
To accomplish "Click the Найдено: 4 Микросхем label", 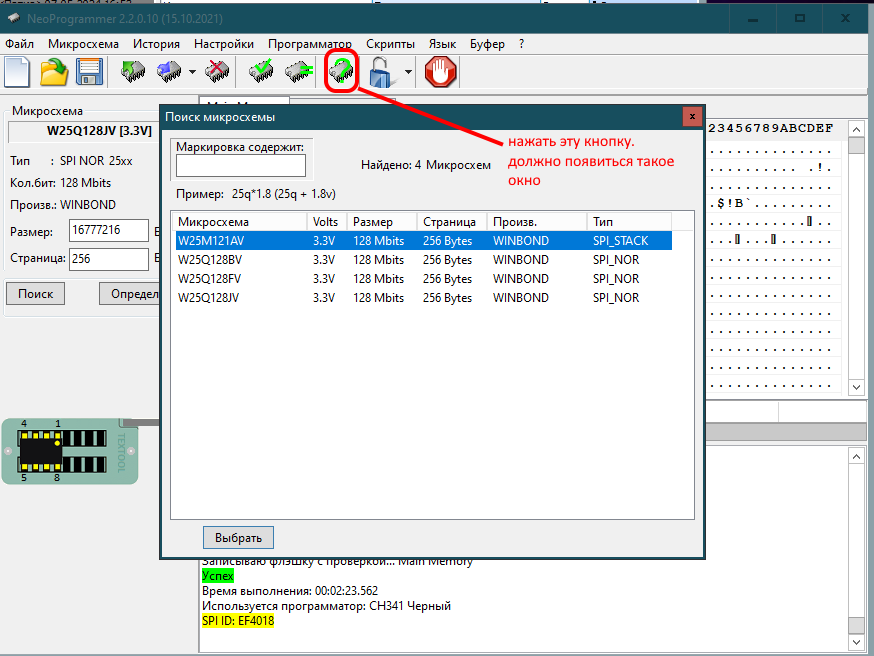I will 426,165.
